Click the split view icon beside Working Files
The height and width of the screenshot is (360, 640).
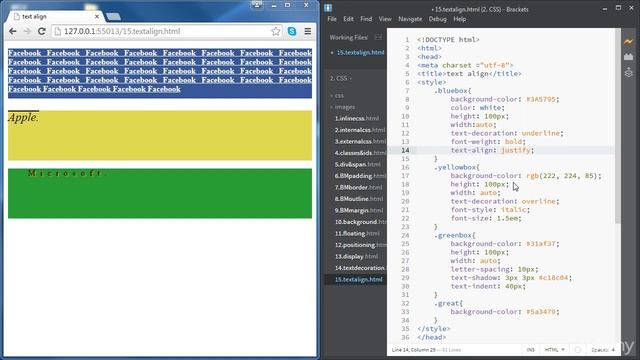point(378,37)
